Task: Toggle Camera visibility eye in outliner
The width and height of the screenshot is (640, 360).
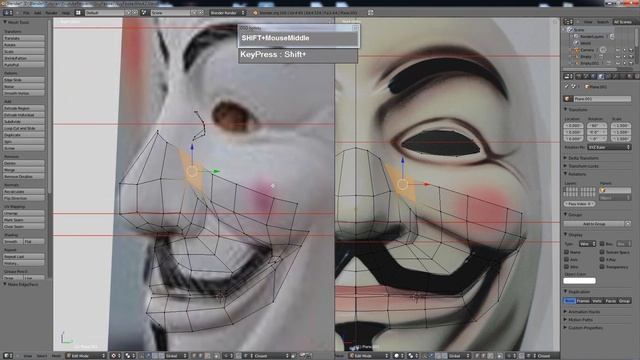Action: (618, 50)
